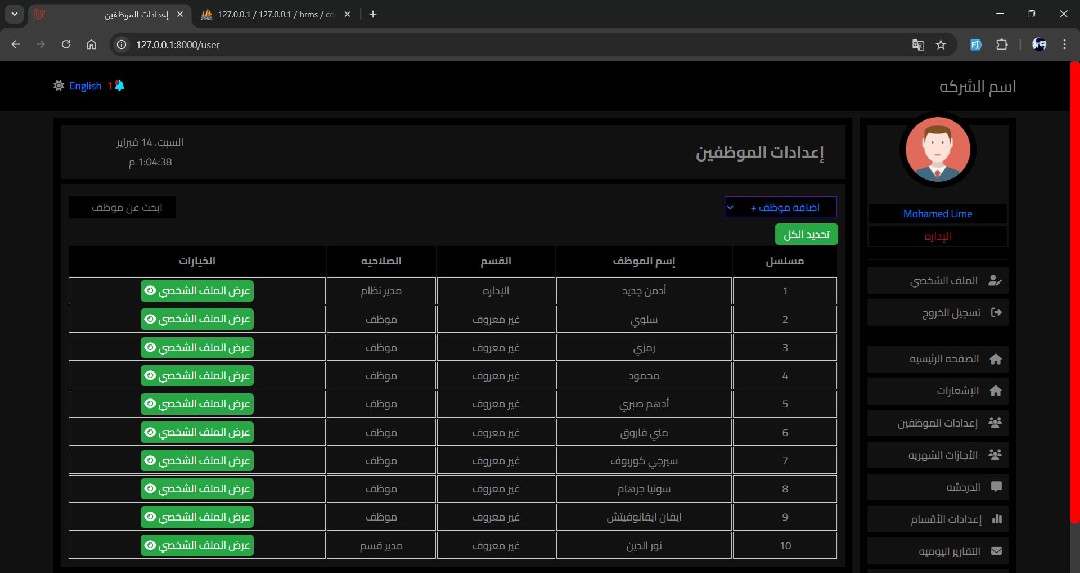The image size is (1080, 573).
Task: Open a new browser tab
Action: (373, 14)
